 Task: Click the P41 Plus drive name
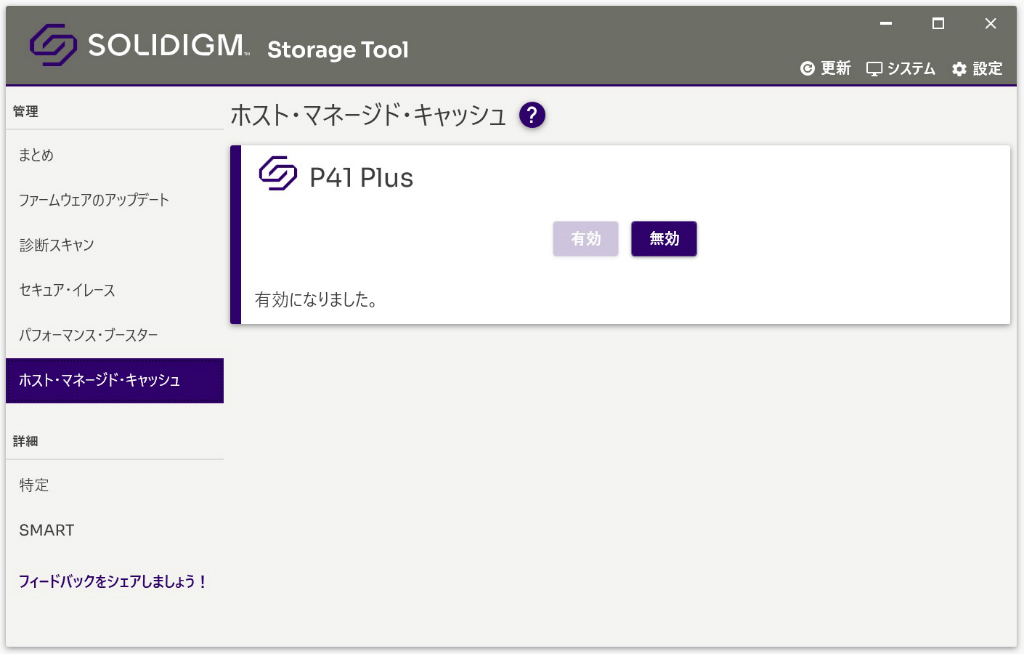pyautogui.click(x=361, y=178)
